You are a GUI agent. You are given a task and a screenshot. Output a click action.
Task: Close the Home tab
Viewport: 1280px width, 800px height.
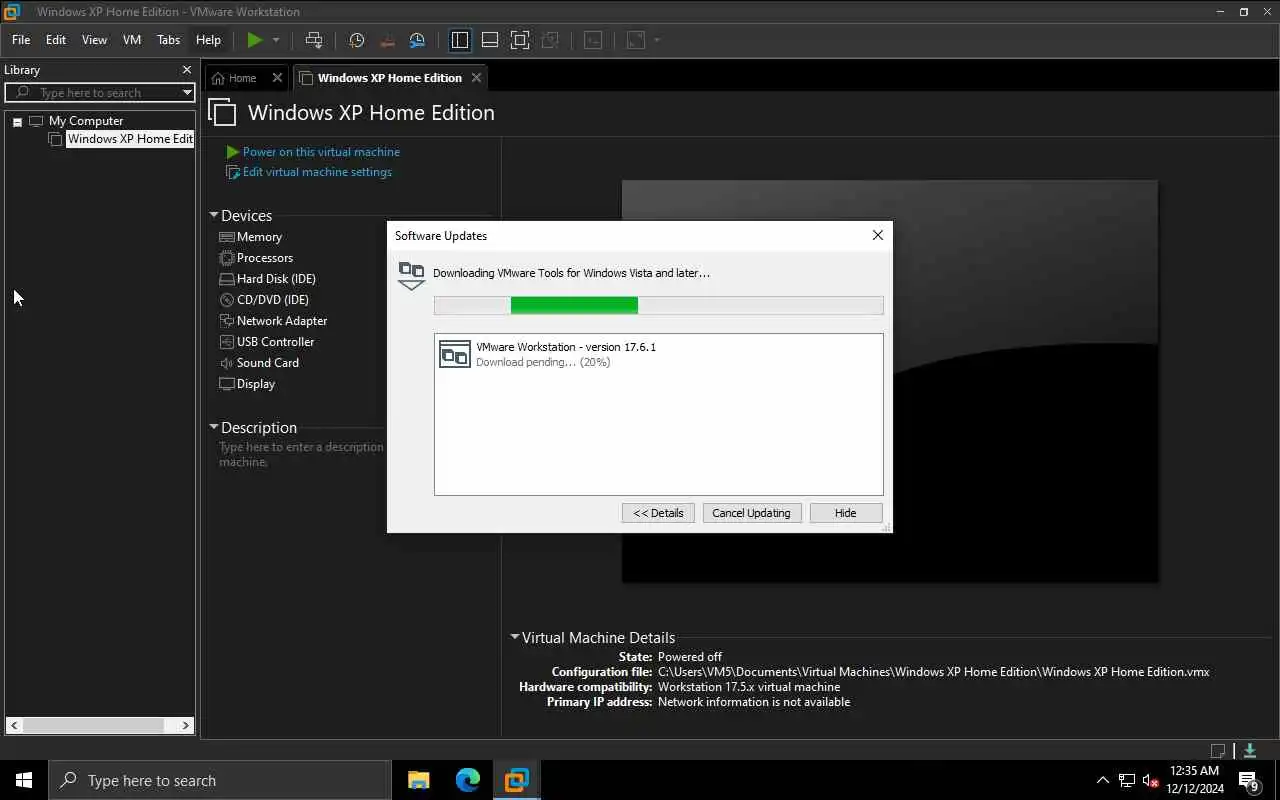(277, 78)
